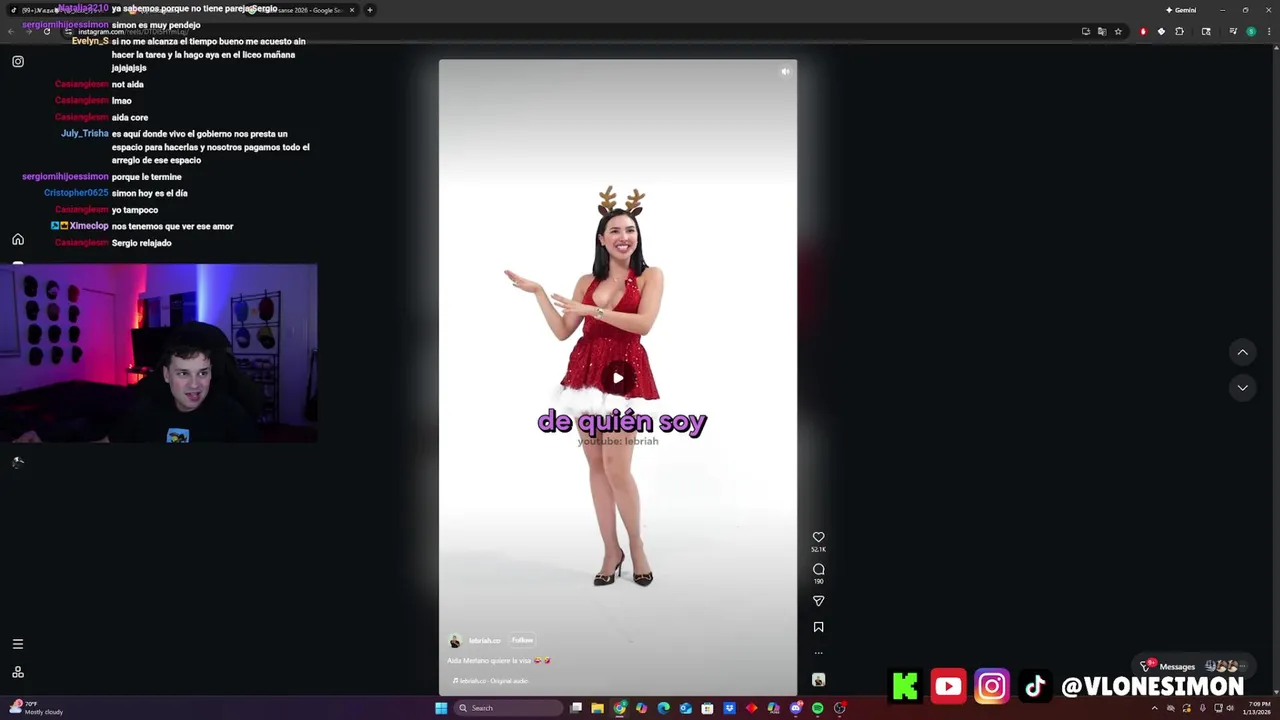Go to the next reel with down chevron
Screen dimensions: 1280x720
[x=1242, y=387]
